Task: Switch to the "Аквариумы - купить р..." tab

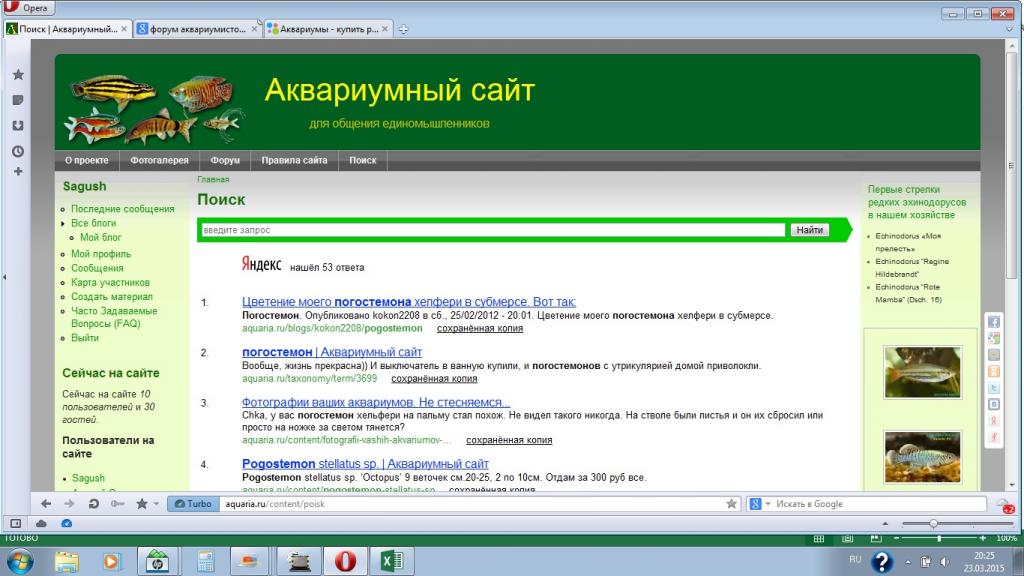Action: click(x=328, y=29)
